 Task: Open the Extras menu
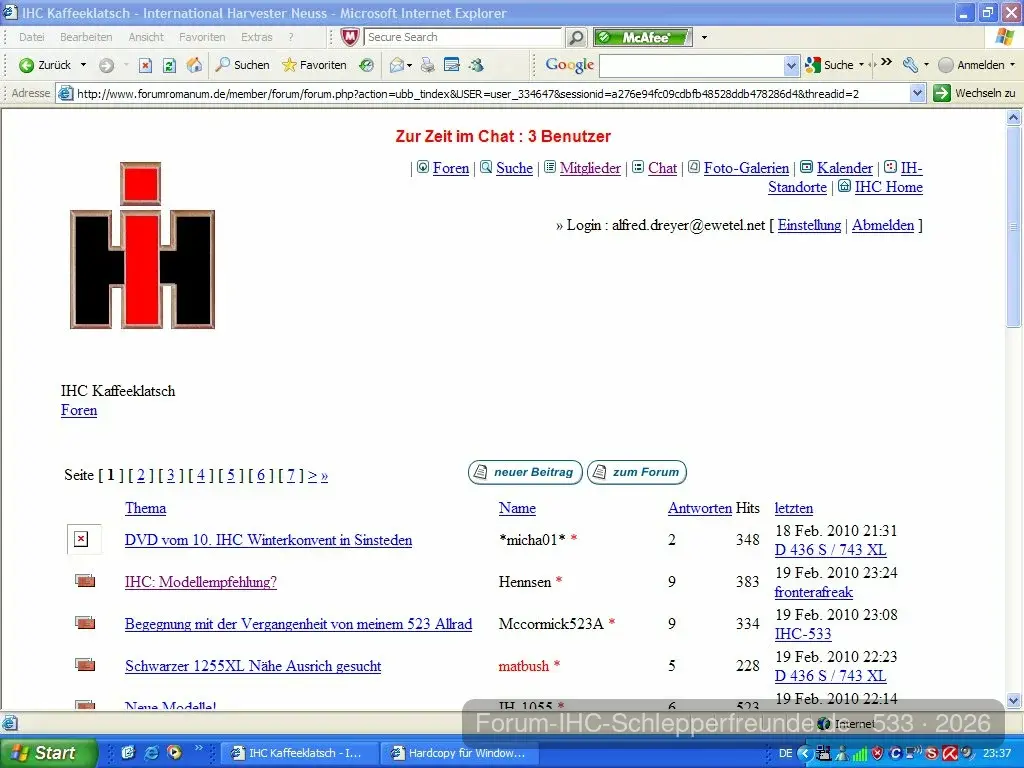257,37
